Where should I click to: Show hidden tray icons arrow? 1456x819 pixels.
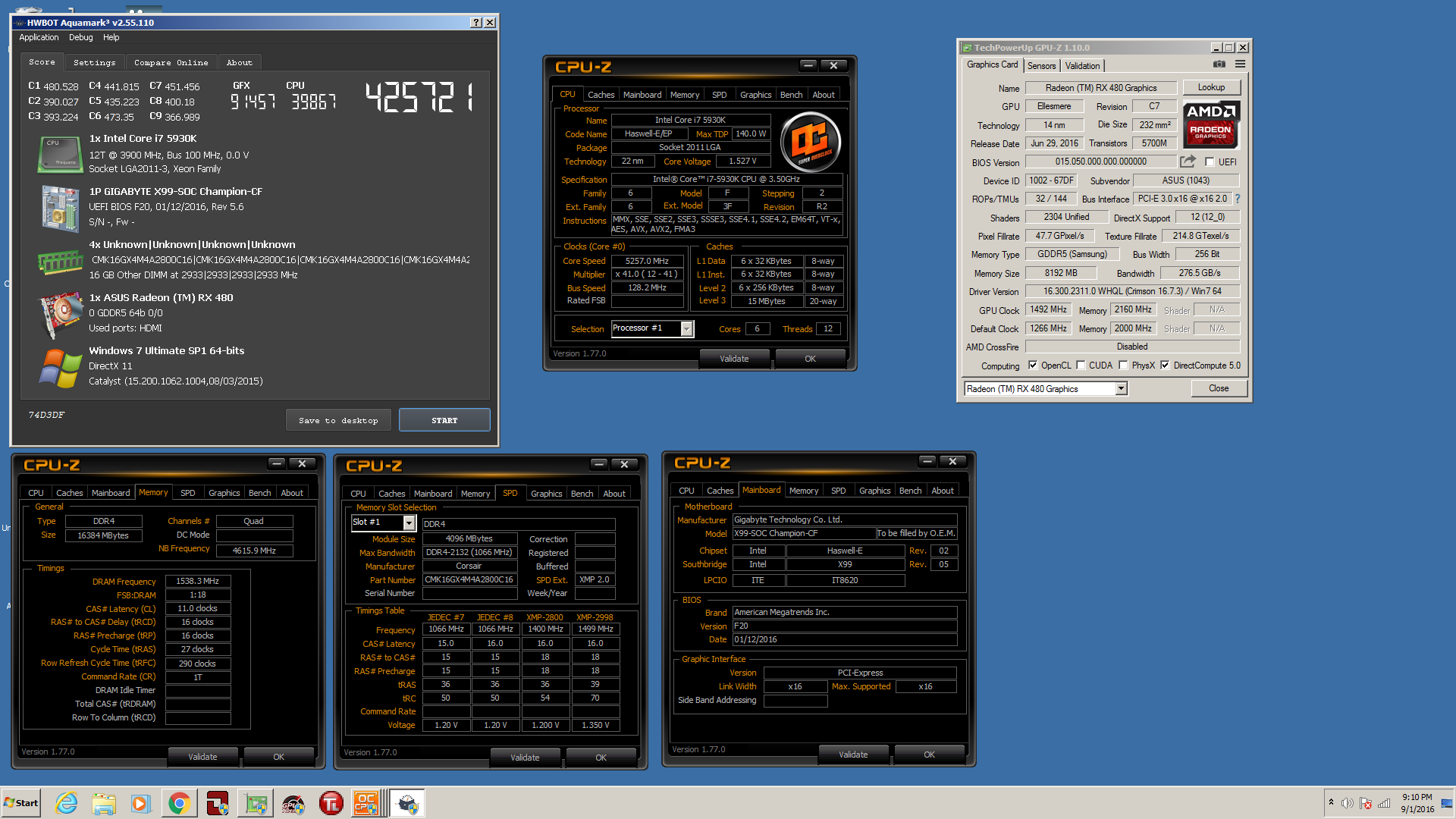click(1331, 802)
